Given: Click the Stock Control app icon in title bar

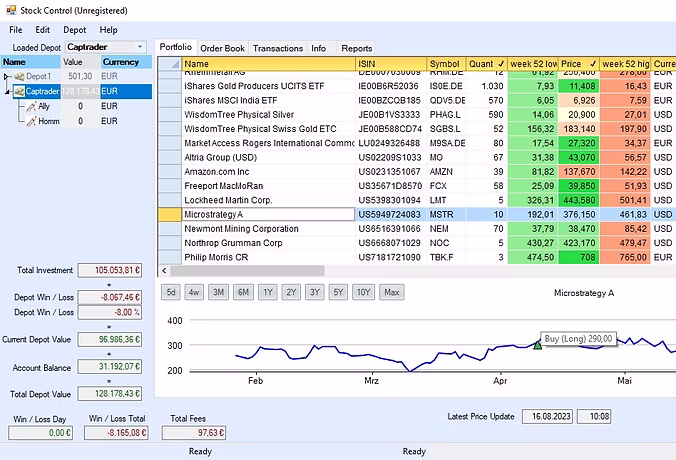Looking at the screenshot, I should pos(10,9).
